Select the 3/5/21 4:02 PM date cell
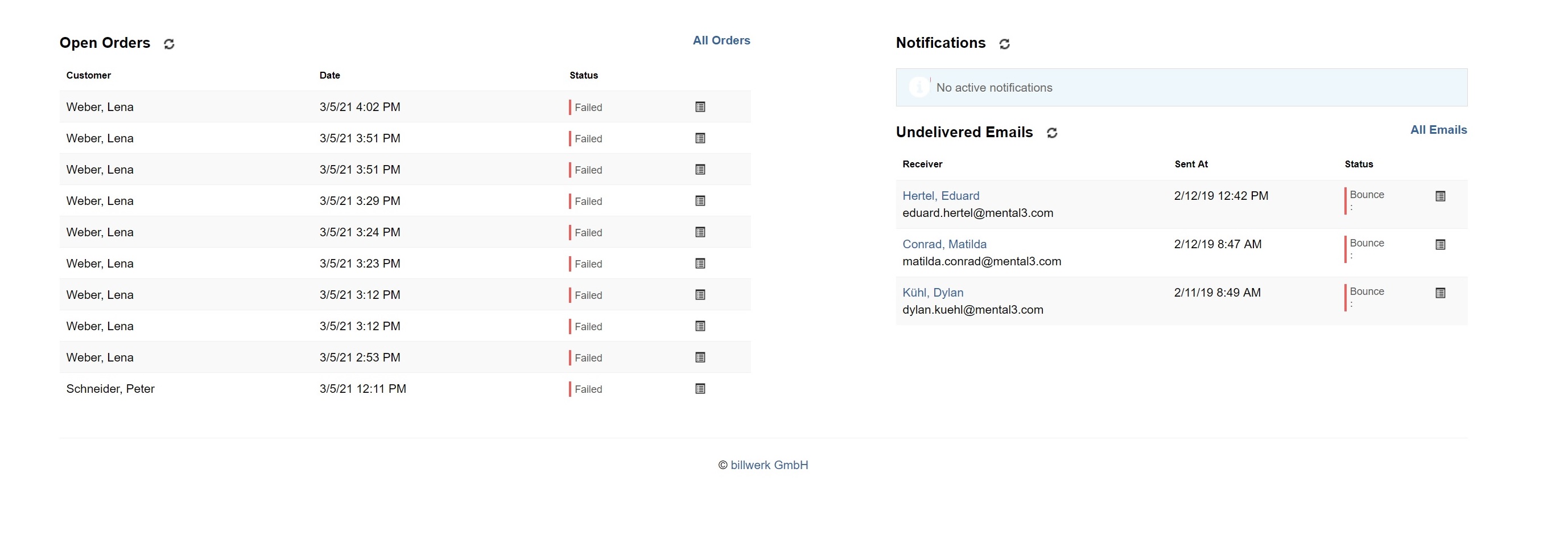This screenshot has width=1568, height=534. point(360,106)
